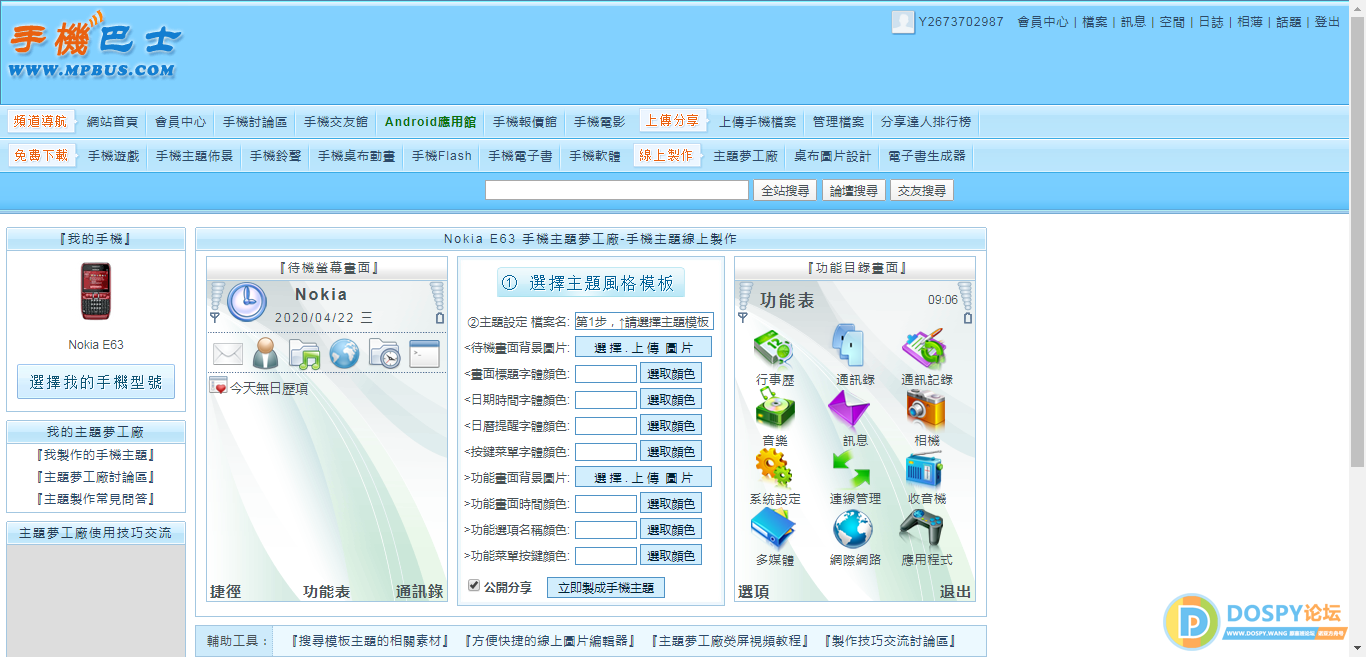Image resolution: width=1366 pixels, height=657 pixels.
Task: Click the 網際網路 globe icon
Action: coord(852,529)
